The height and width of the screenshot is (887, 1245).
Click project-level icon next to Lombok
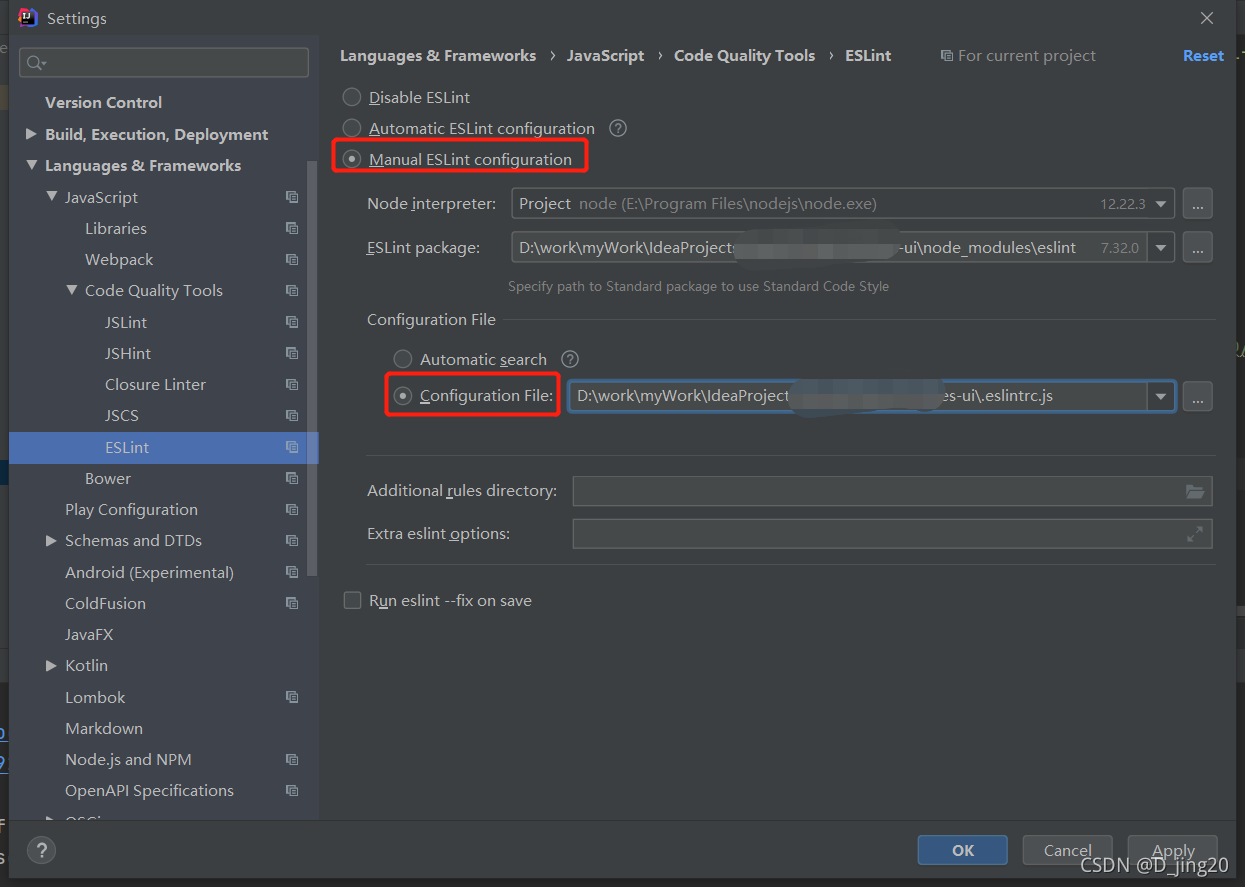coord(292,697)
